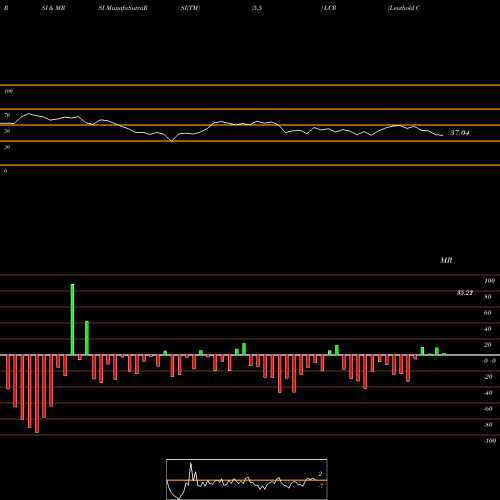Click the tallest green MR bar
The width and height of the screenshot is (500, 500).
[x=72, y=319]
